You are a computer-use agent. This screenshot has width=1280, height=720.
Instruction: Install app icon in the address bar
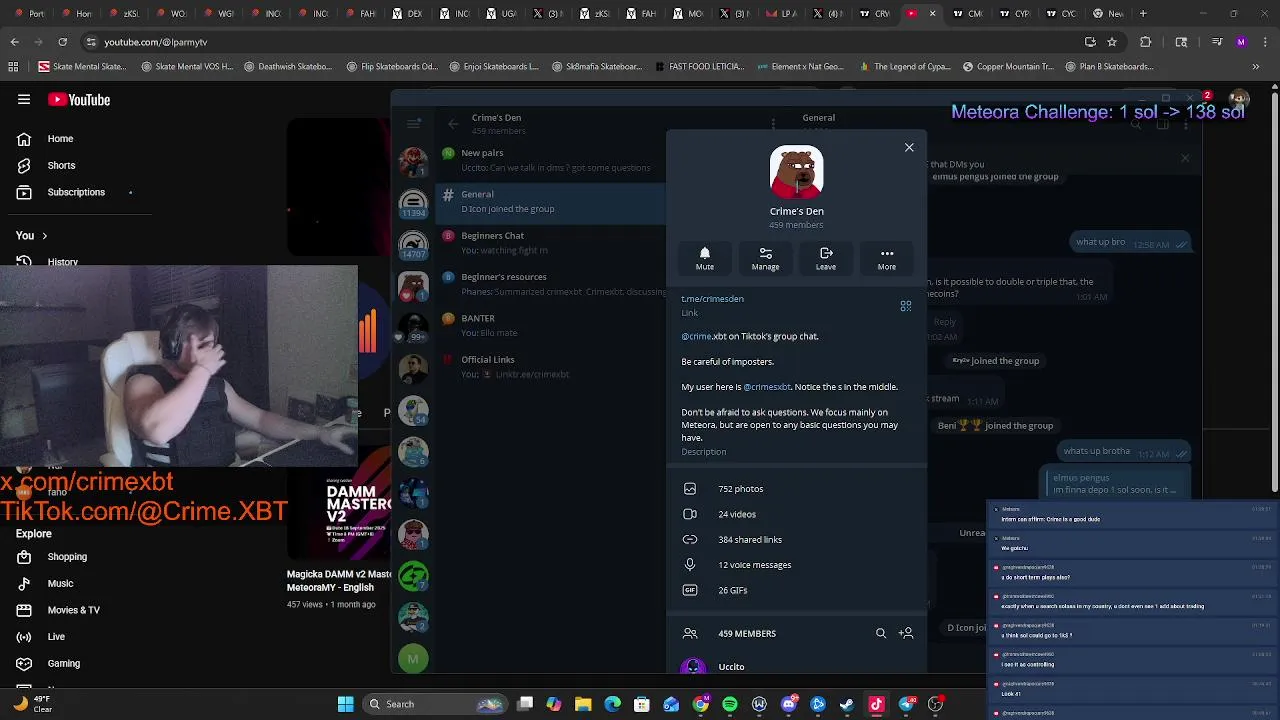(1090, 42)
